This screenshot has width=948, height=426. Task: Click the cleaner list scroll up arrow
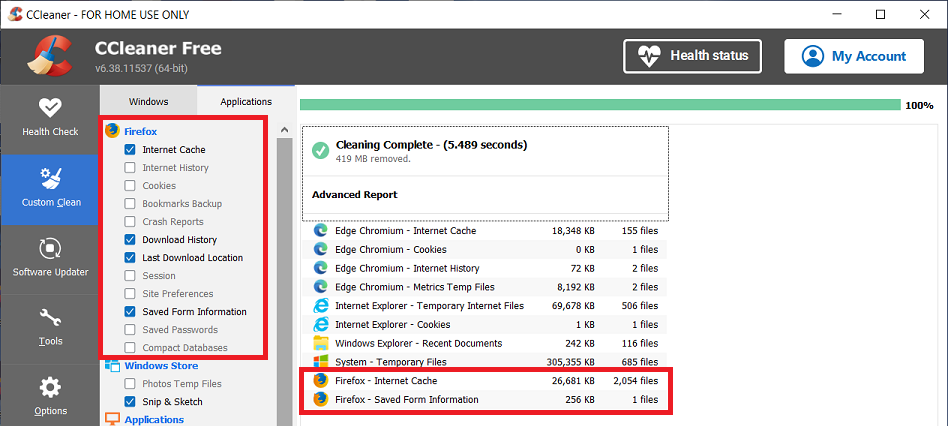pos(283,129)
